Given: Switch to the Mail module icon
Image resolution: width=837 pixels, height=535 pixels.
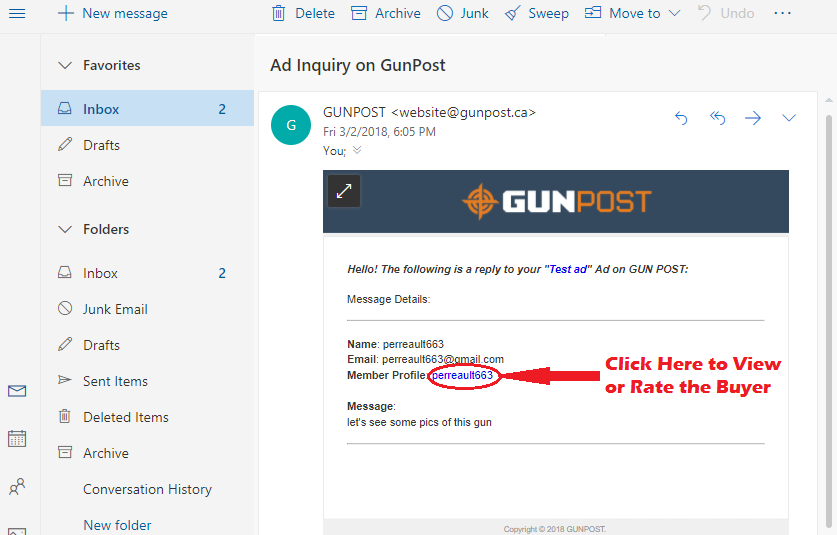Looking at the screenshot, I should click(x=17, y=391).
